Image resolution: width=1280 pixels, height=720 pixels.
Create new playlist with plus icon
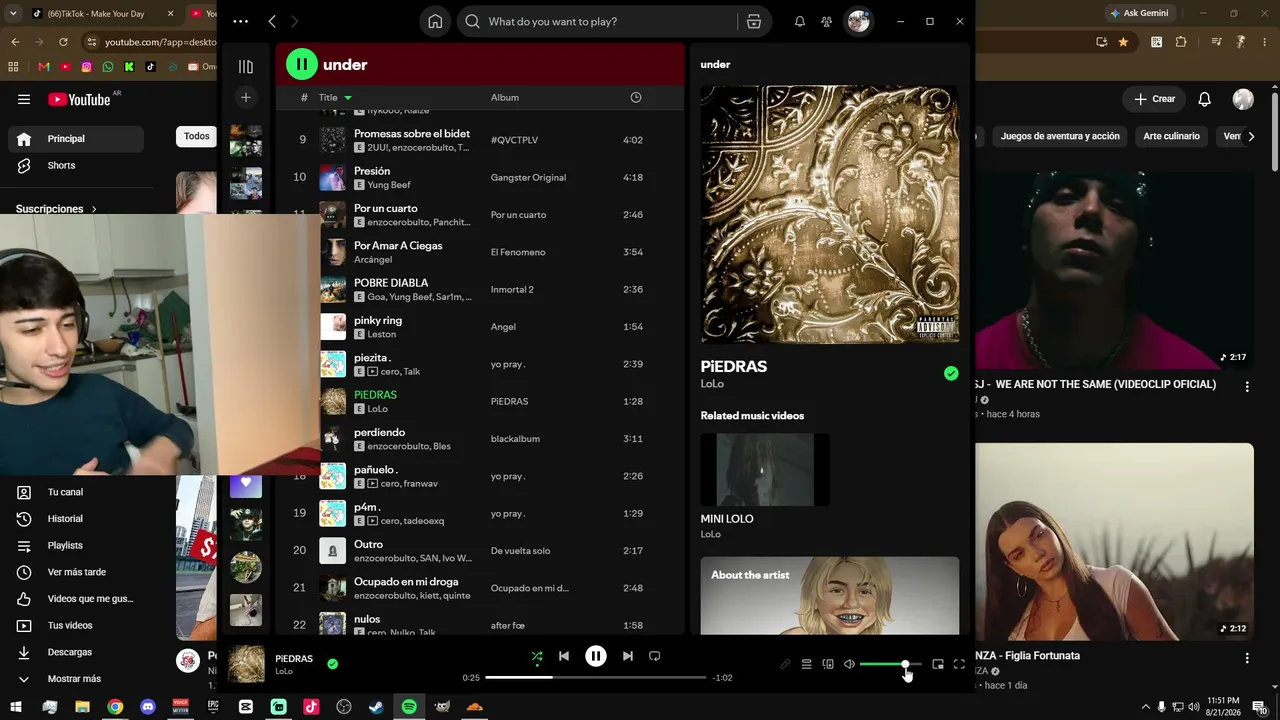coord(246,97)
